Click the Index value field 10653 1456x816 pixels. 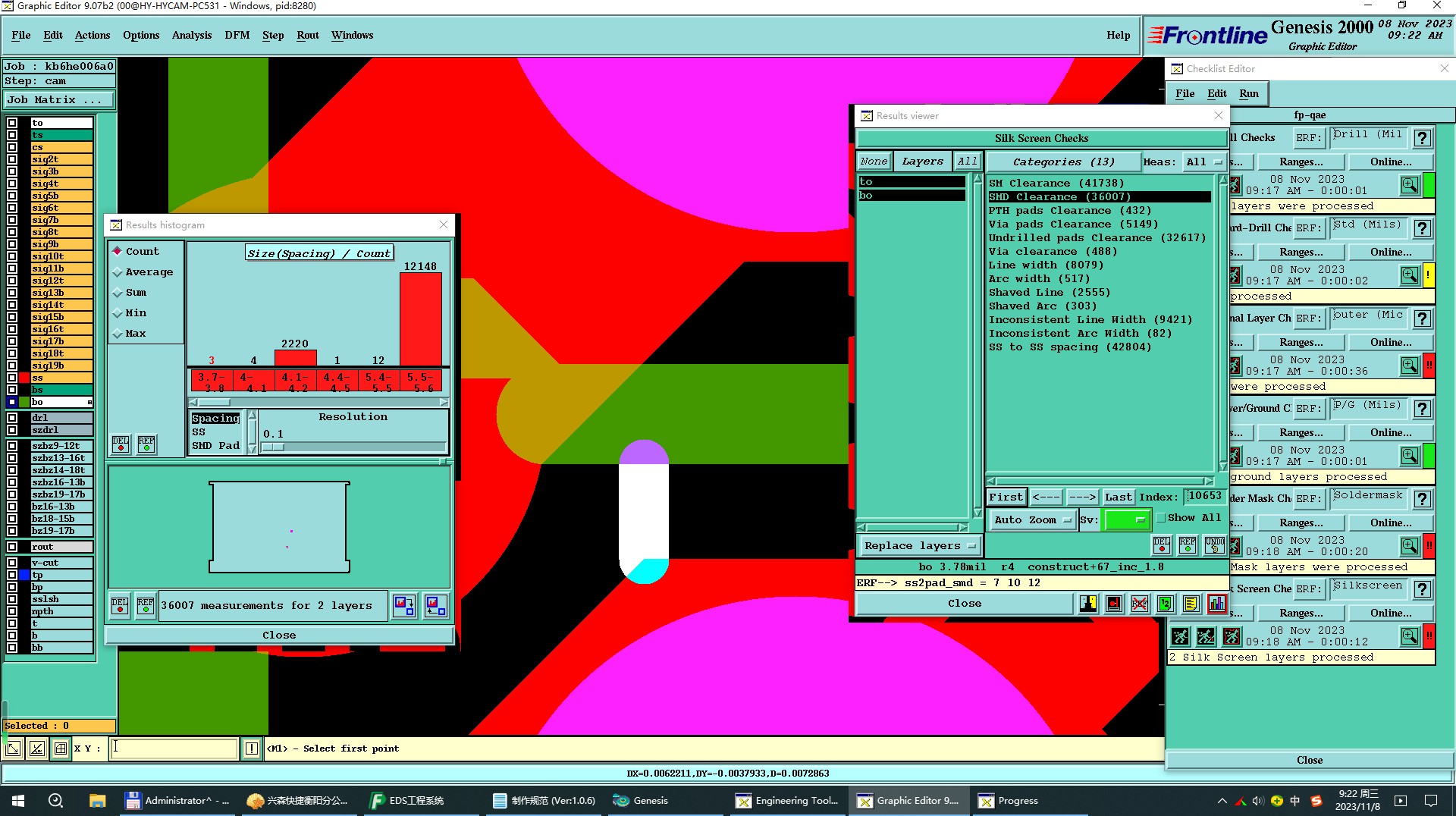click(x=1204, y=496)
